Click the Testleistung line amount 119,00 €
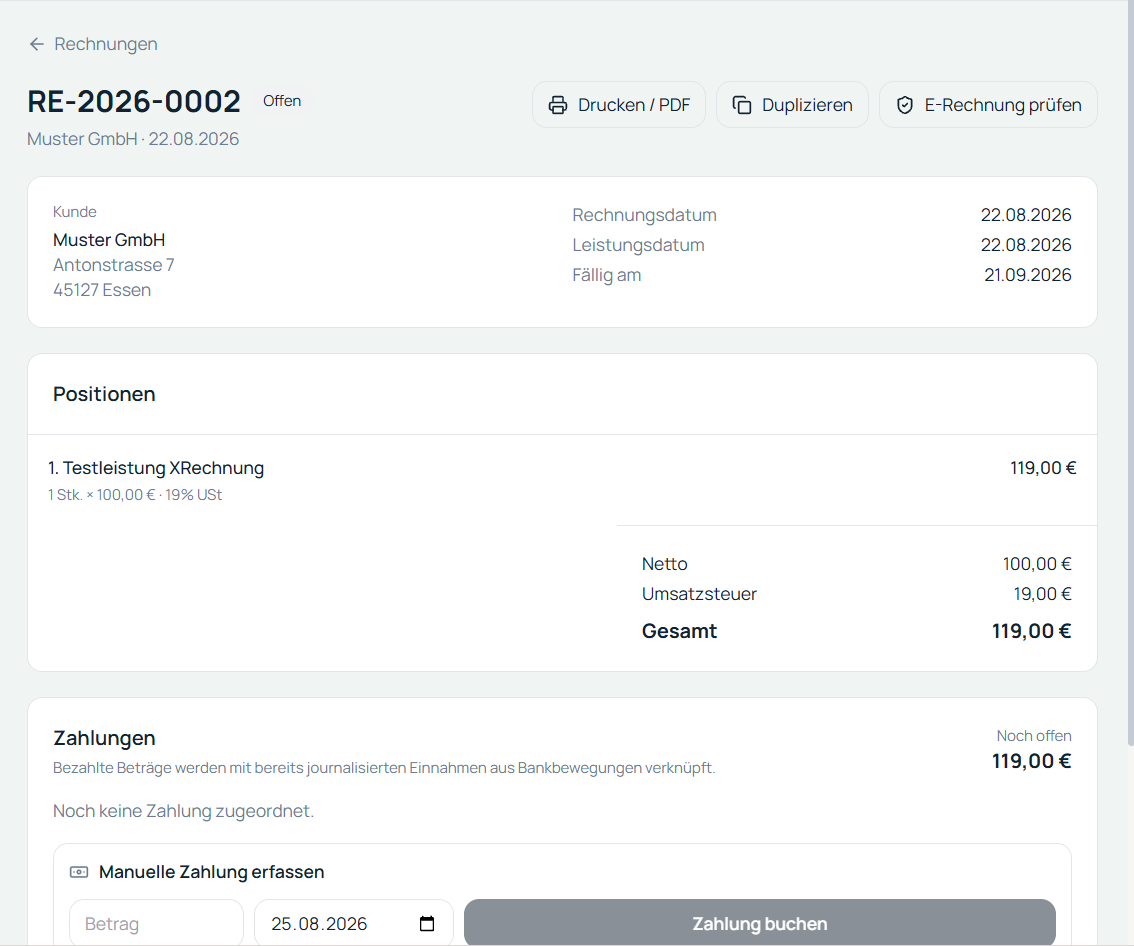 1043,468
